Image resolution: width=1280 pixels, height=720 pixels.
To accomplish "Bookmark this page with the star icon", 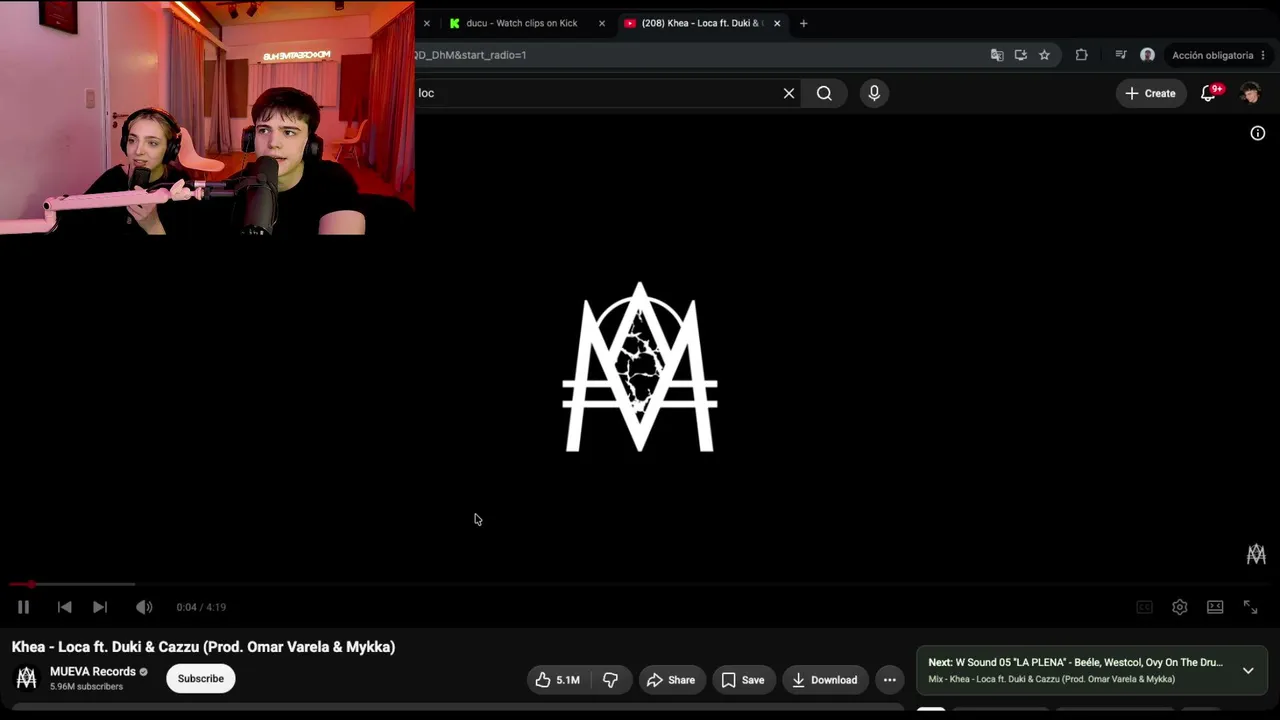I will [1044, 55].
